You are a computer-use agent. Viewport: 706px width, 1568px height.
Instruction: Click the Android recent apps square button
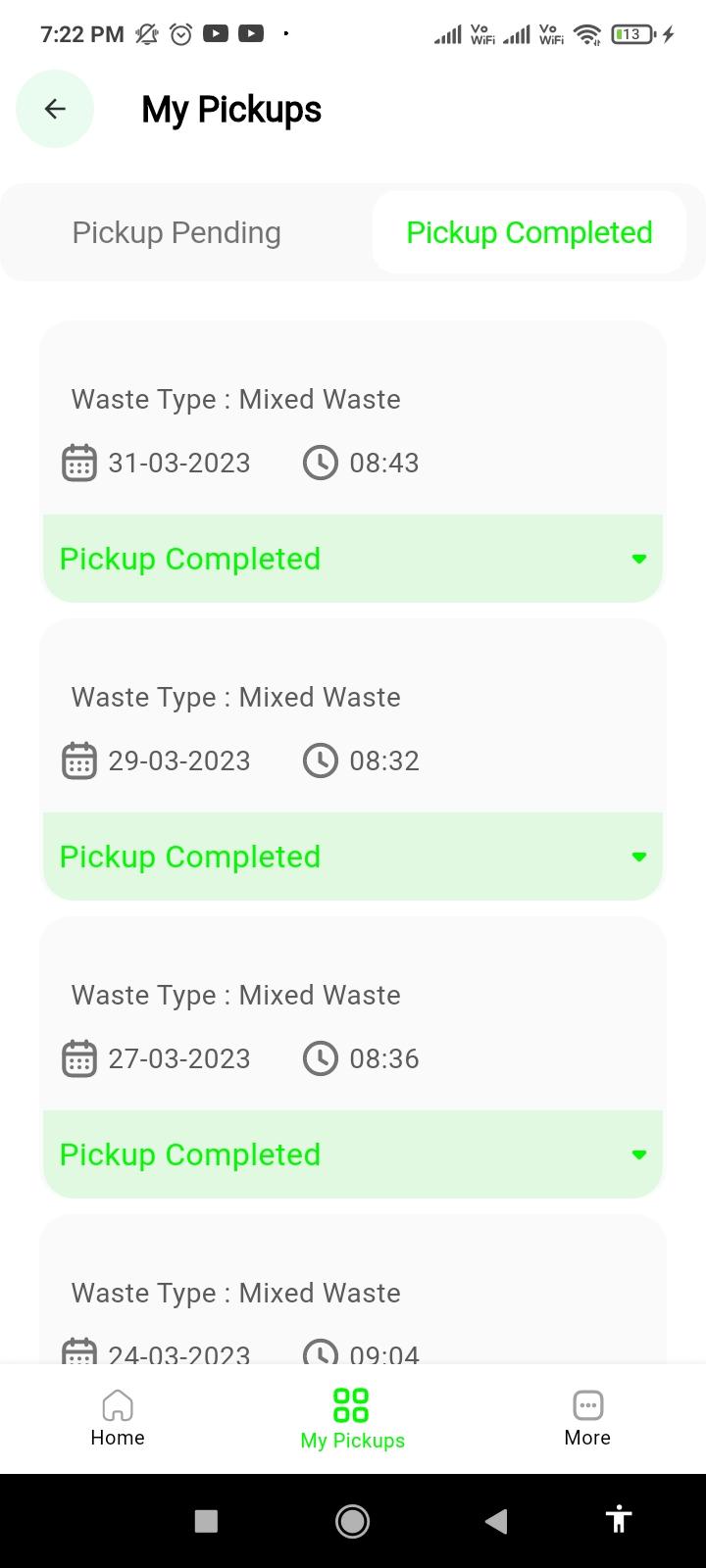click(x=206, y=1520)
